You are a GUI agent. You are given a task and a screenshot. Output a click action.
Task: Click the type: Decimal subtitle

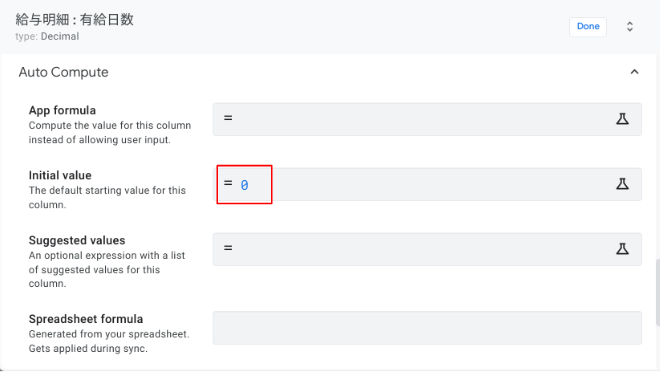pyautogui.click(x=47, y=36)
